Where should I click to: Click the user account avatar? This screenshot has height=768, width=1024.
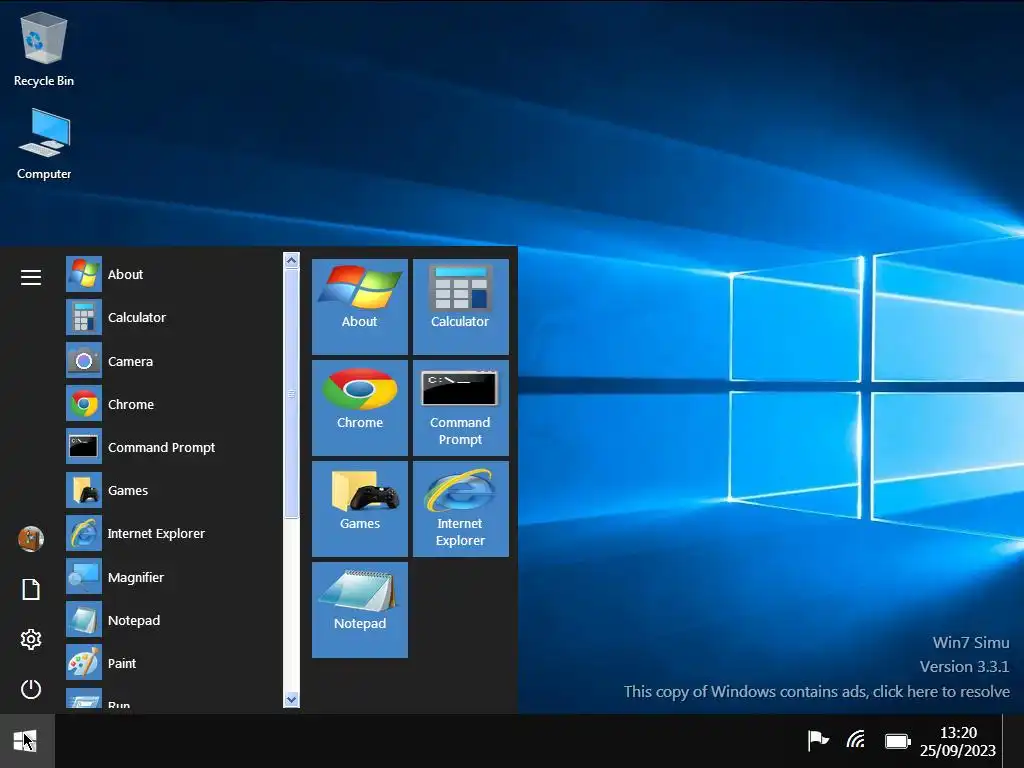coord(31,539)
